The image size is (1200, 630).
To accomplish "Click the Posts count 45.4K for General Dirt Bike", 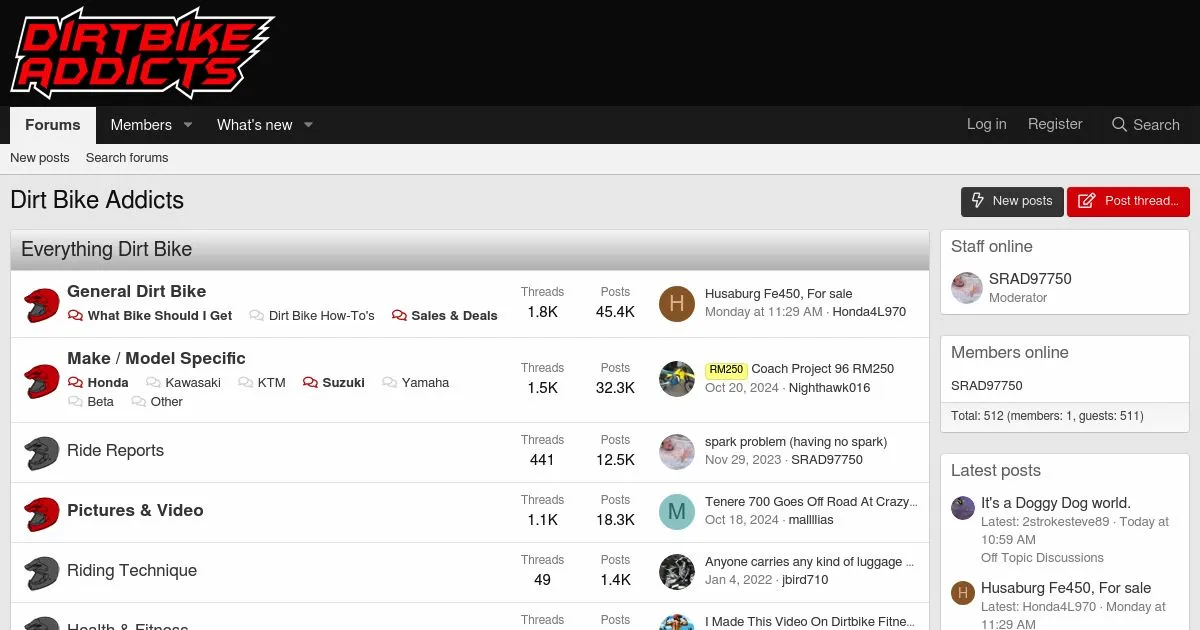I will (x=615, y=312).
